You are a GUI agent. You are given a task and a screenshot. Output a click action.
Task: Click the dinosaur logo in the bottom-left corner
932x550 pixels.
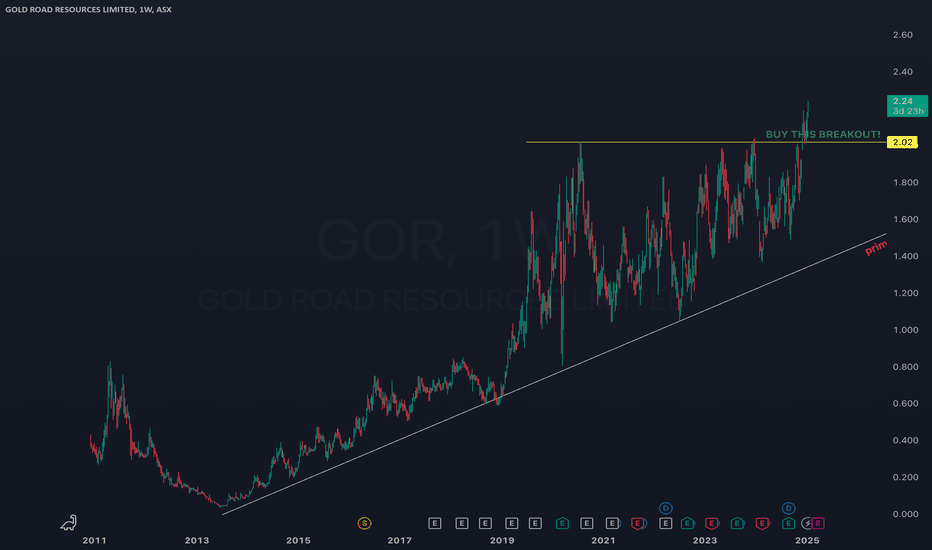(x=69, y=523)
